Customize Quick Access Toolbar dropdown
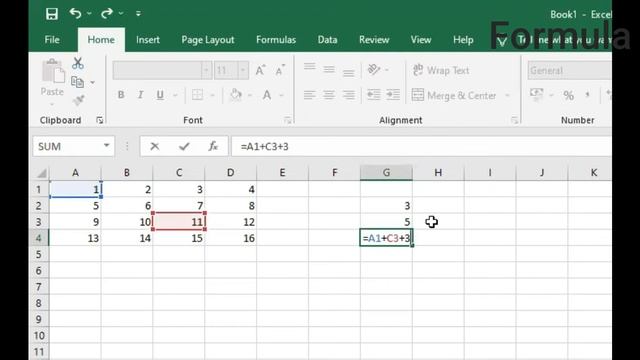This screenshot has width=640, height=360. point(138,14)
